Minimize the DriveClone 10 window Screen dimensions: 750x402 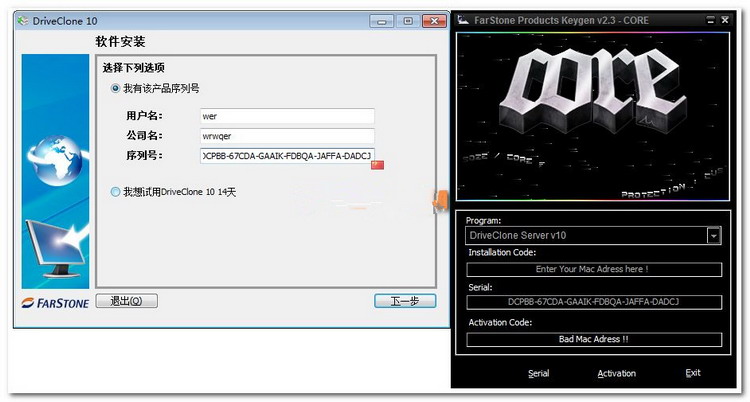pos(381,21)
